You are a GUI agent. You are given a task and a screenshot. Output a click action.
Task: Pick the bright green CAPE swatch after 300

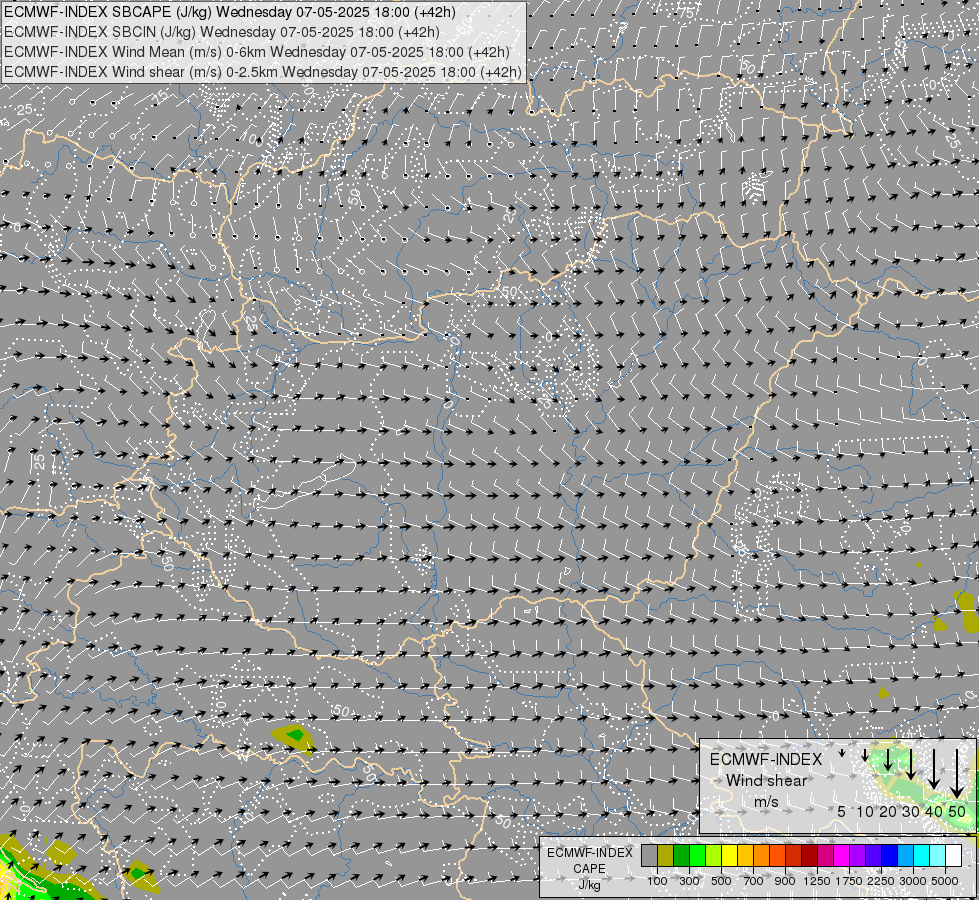click(x=698, y=855)
